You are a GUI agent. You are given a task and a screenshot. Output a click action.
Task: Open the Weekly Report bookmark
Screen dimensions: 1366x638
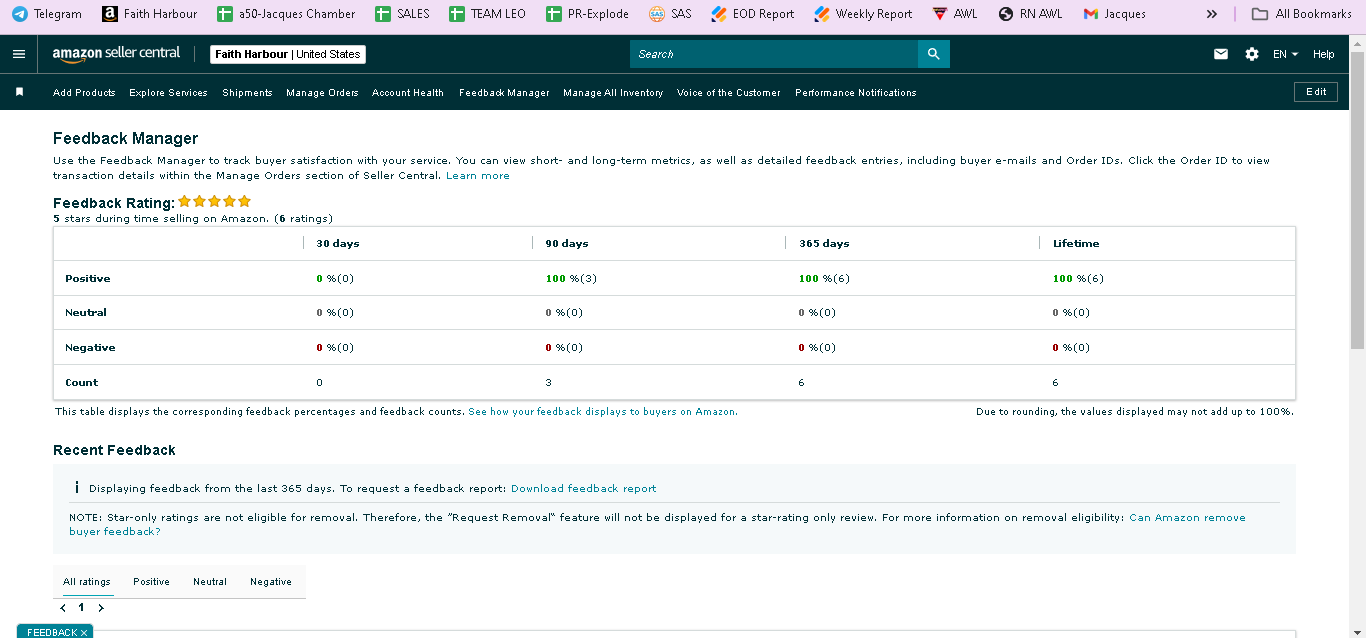(863, 14)
